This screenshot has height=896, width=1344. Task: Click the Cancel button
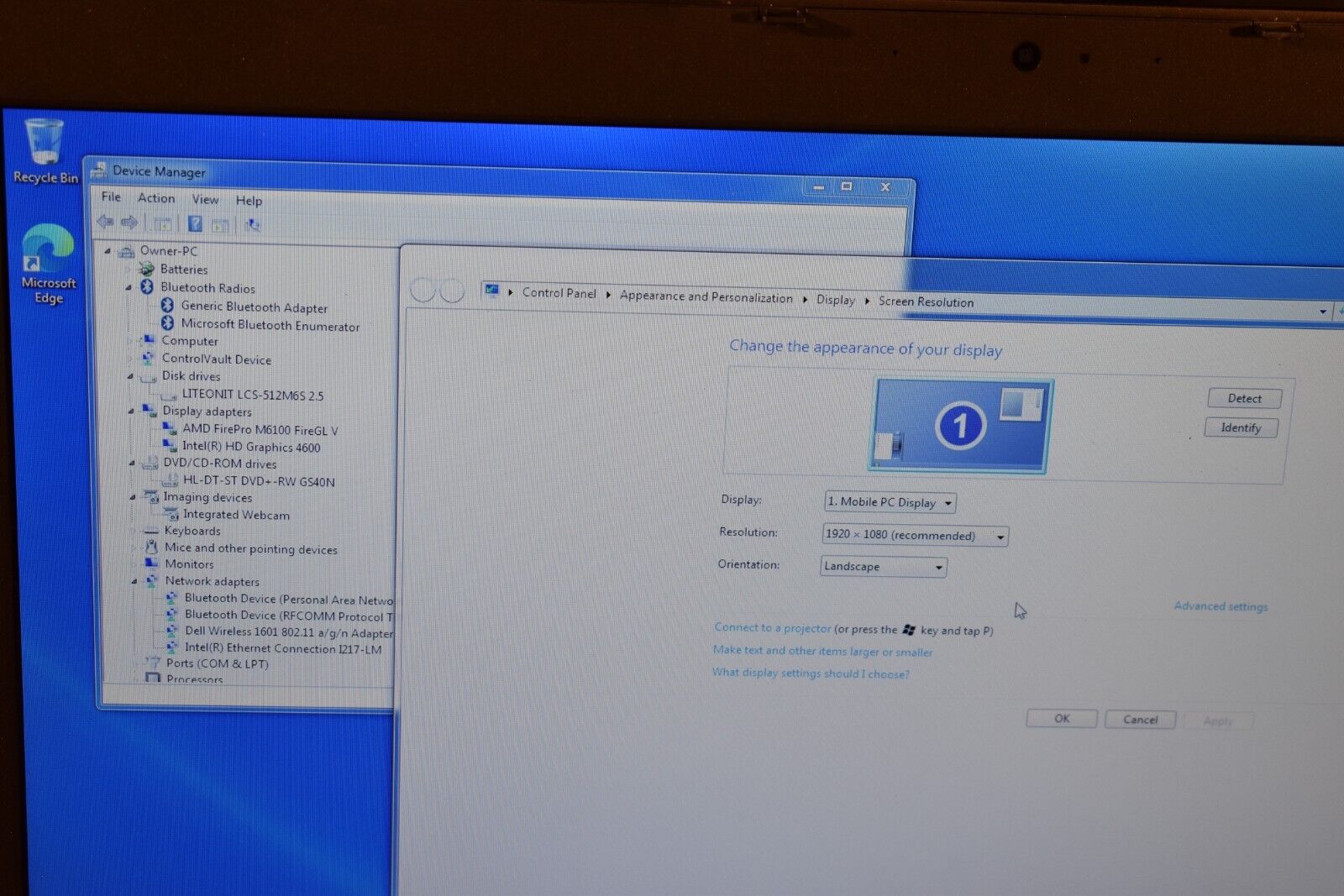1140,720
